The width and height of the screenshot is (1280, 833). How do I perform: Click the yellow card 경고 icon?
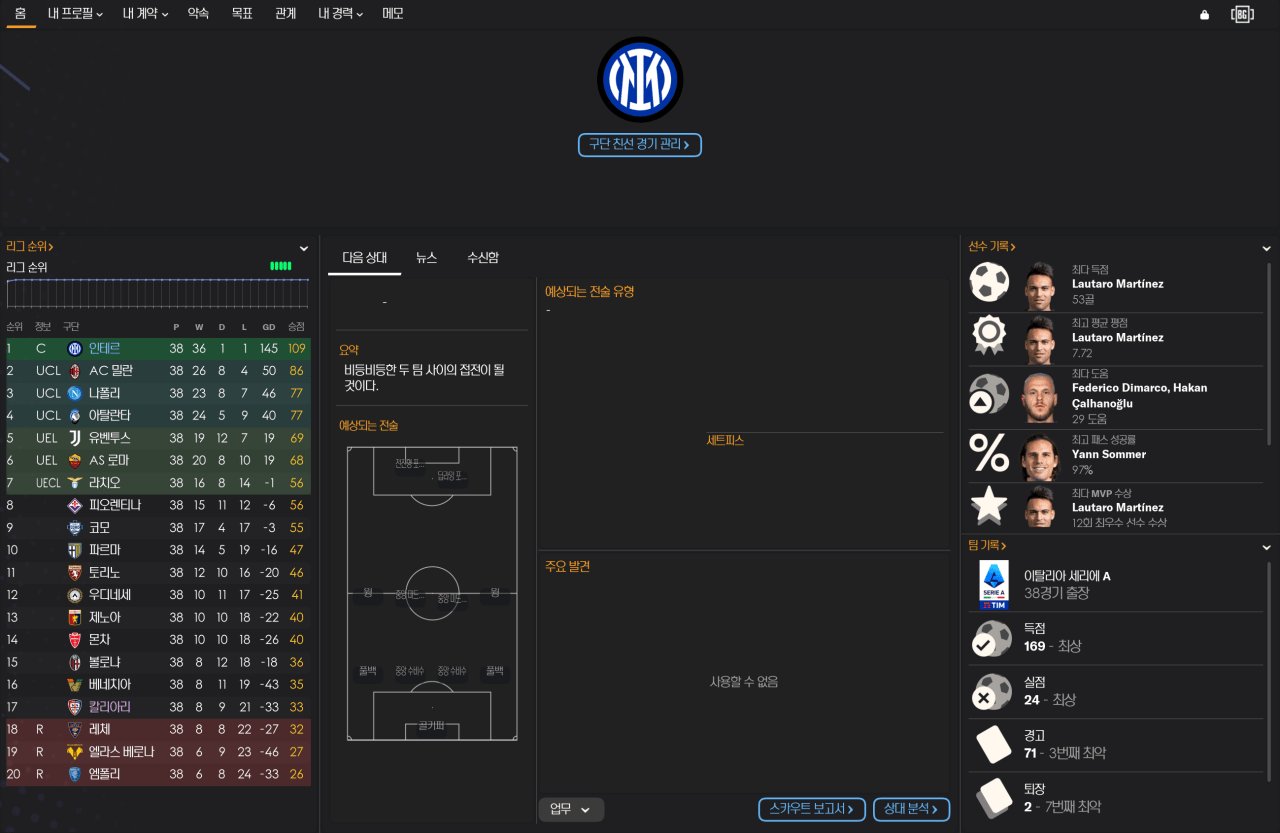[x=994, y=745]
